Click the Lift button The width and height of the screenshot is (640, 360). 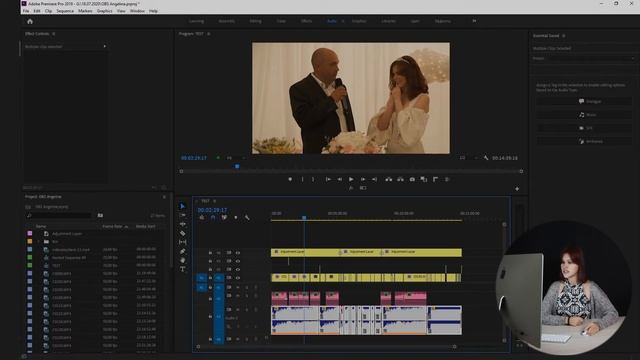[x=389, y=179]
